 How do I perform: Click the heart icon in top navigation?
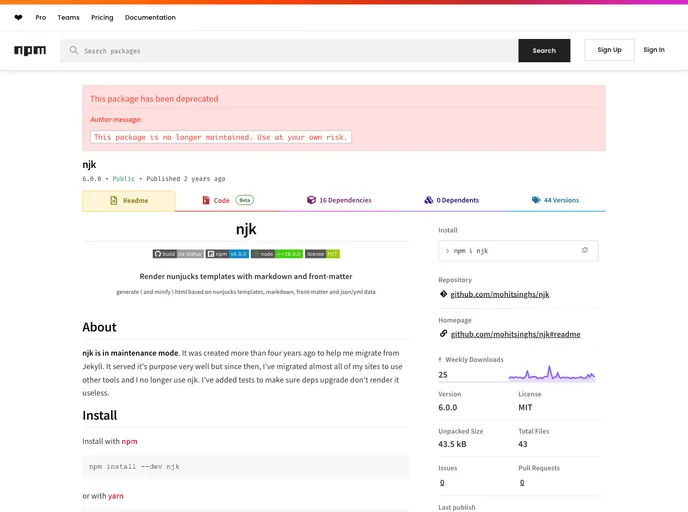coord(18,18)
